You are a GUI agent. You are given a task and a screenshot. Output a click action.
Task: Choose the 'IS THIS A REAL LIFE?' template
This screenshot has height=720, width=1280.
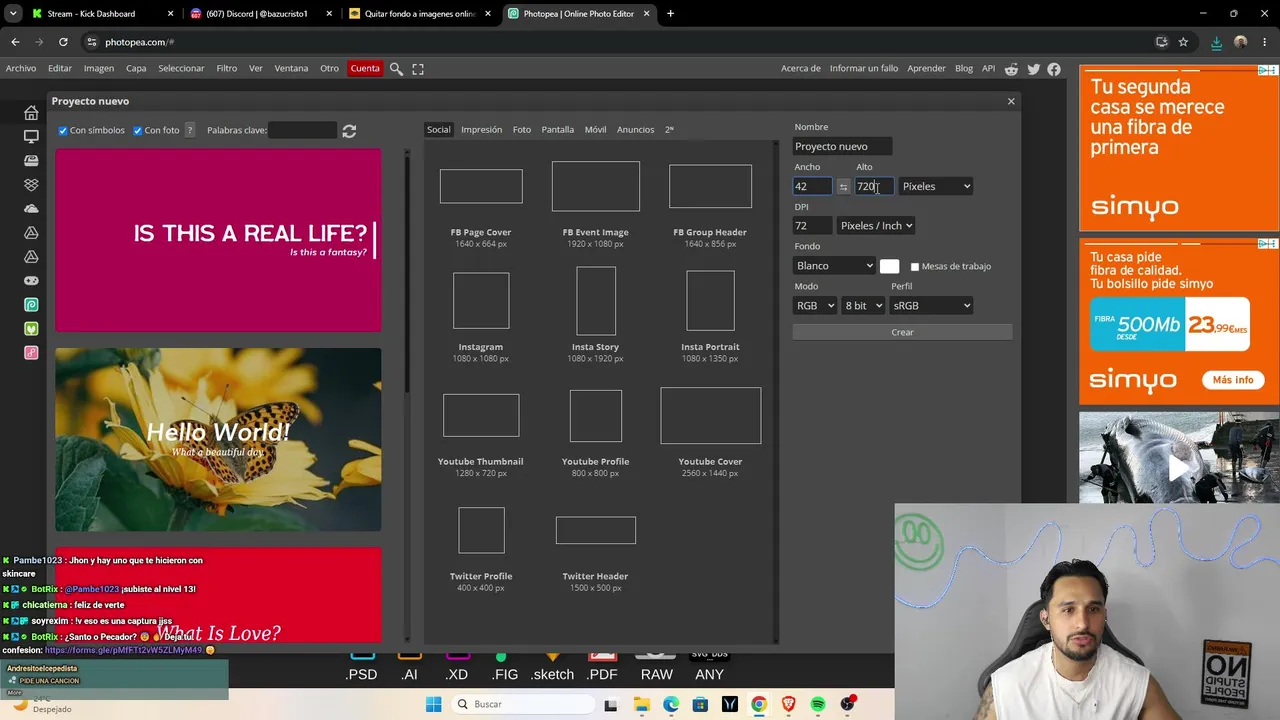tap(218, 240)
